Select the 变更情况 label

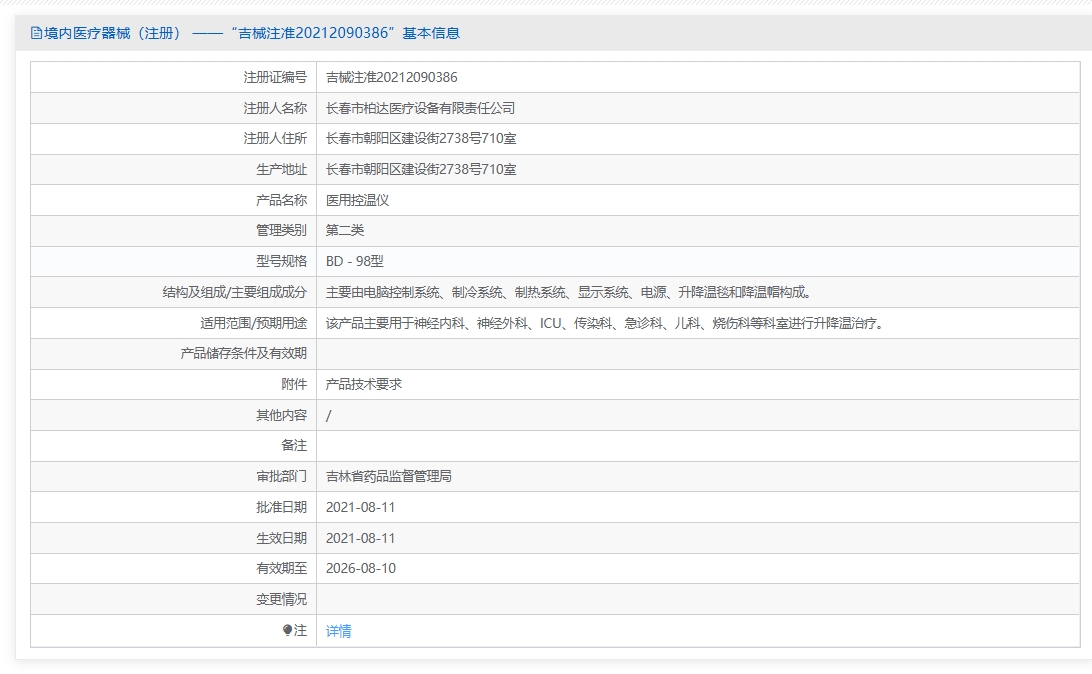coord(281,599)
